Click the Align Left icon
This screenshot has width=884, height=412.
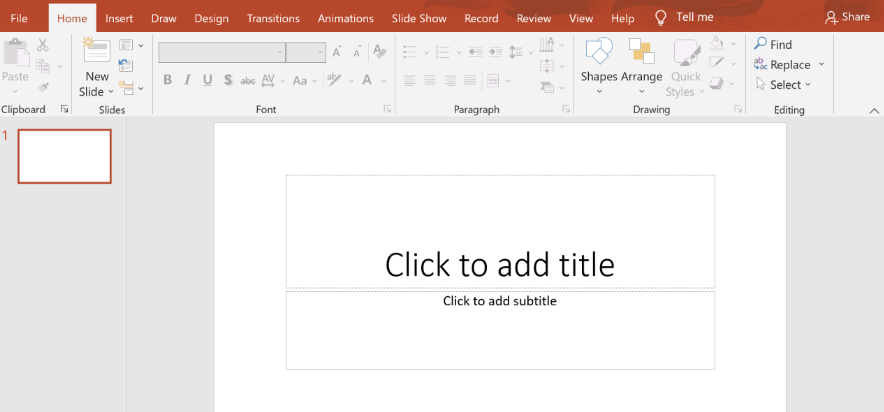point(410,81)
